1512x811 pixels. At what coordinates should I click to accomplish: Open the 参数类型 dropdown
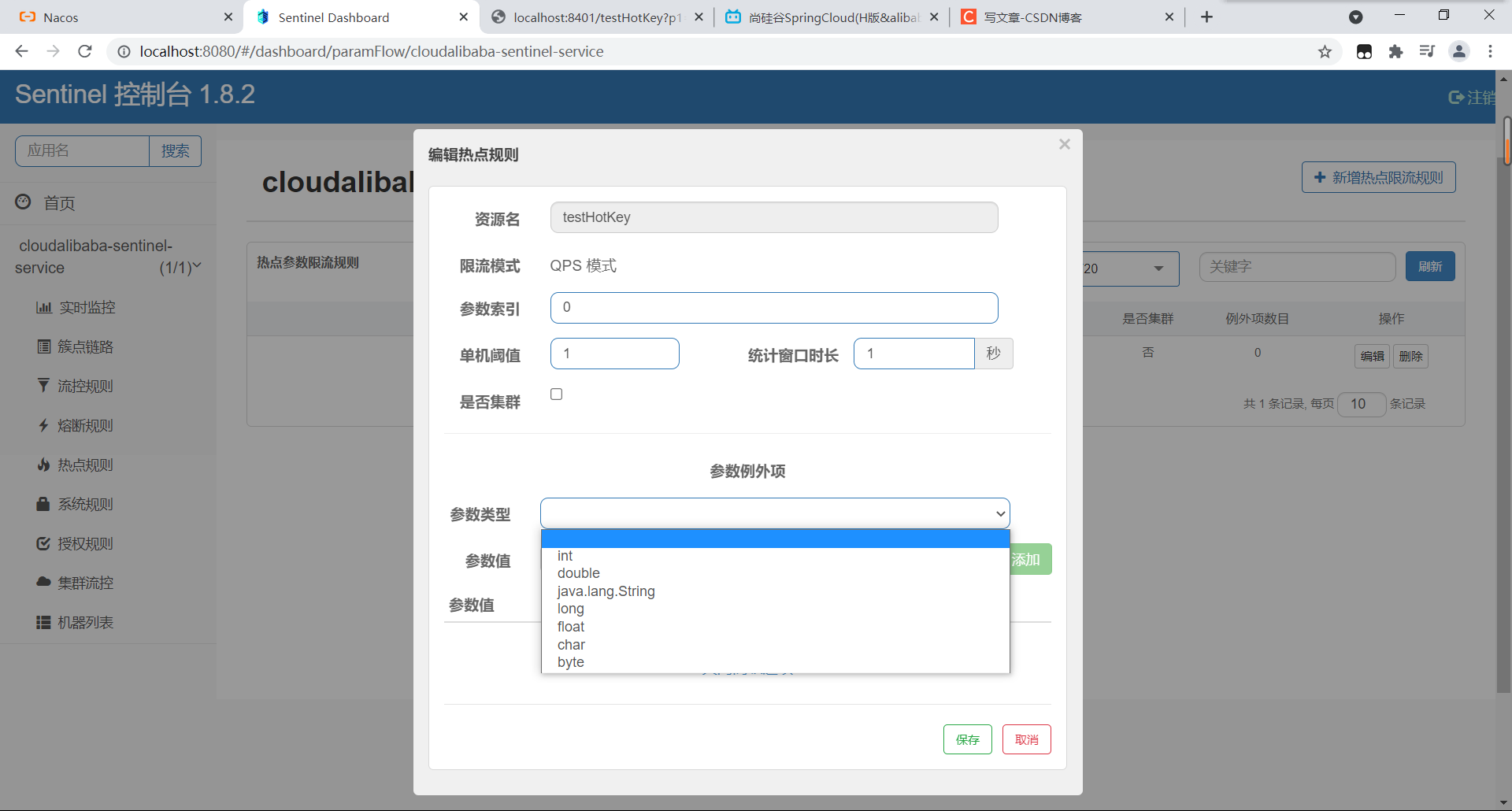coord(775,513)
